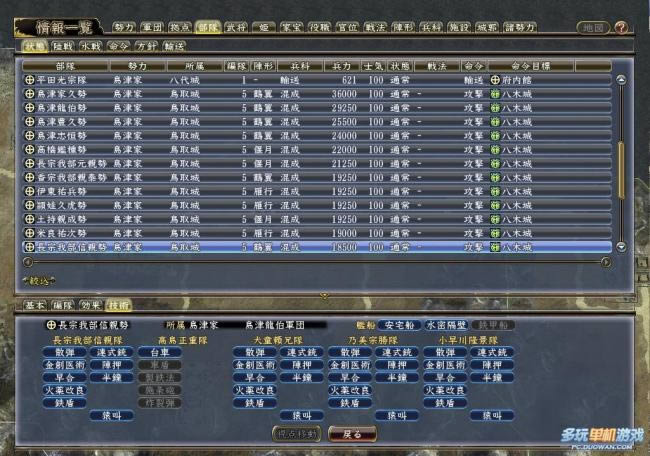Click the crest icon beside 米良祐次勢
The height and width of the screenshot is (456, 650).
[x=29, y=233]
